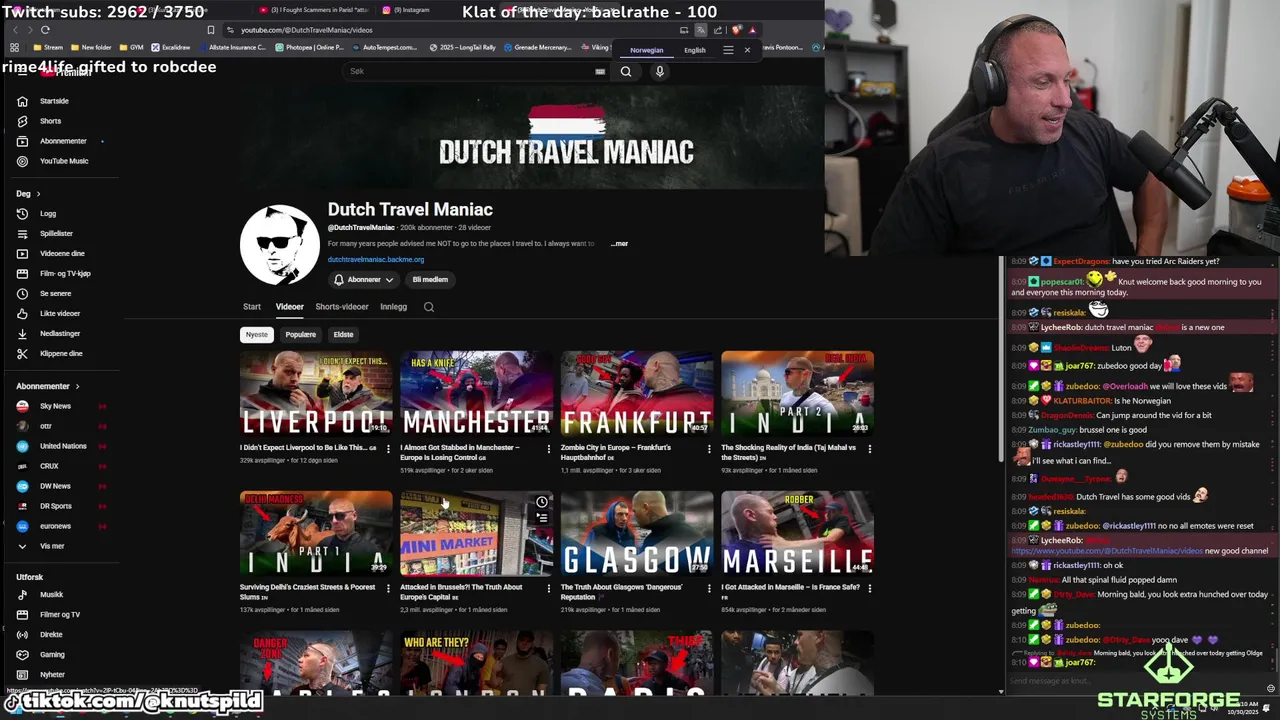1280x720 pixels.
Task: Open DW News subscription channel
Action: pyautogui.click(x=55, y=487)
